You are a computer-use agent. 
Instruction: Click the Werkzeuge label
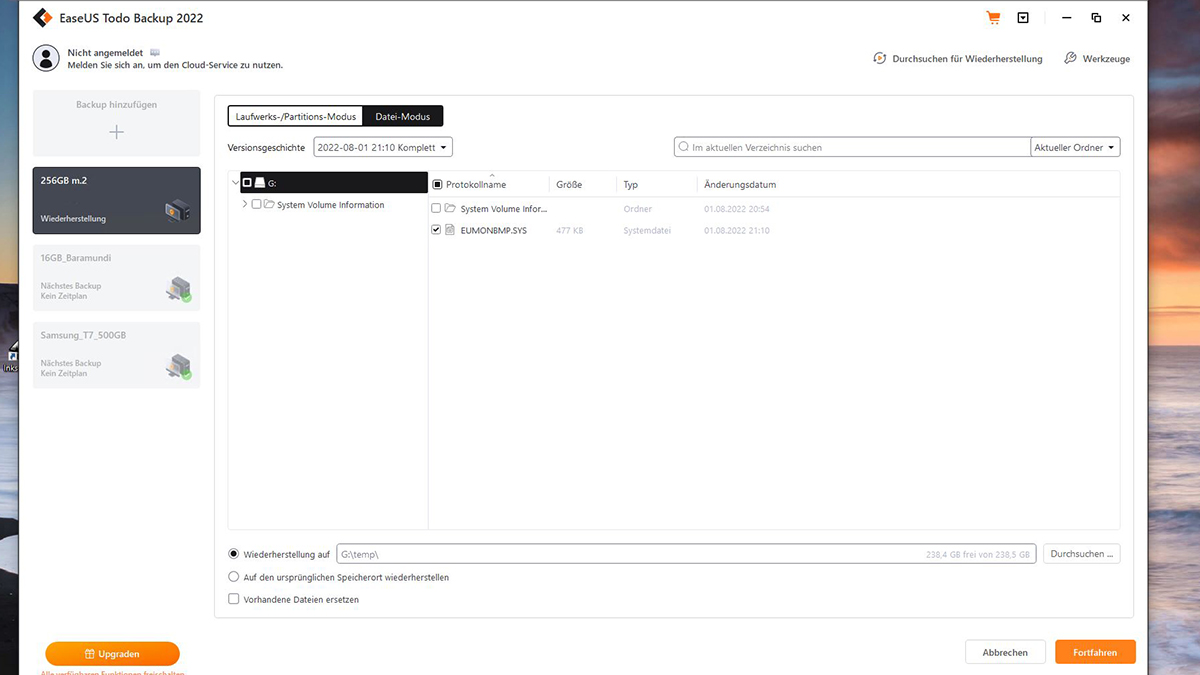click(x=1107, y=59)
